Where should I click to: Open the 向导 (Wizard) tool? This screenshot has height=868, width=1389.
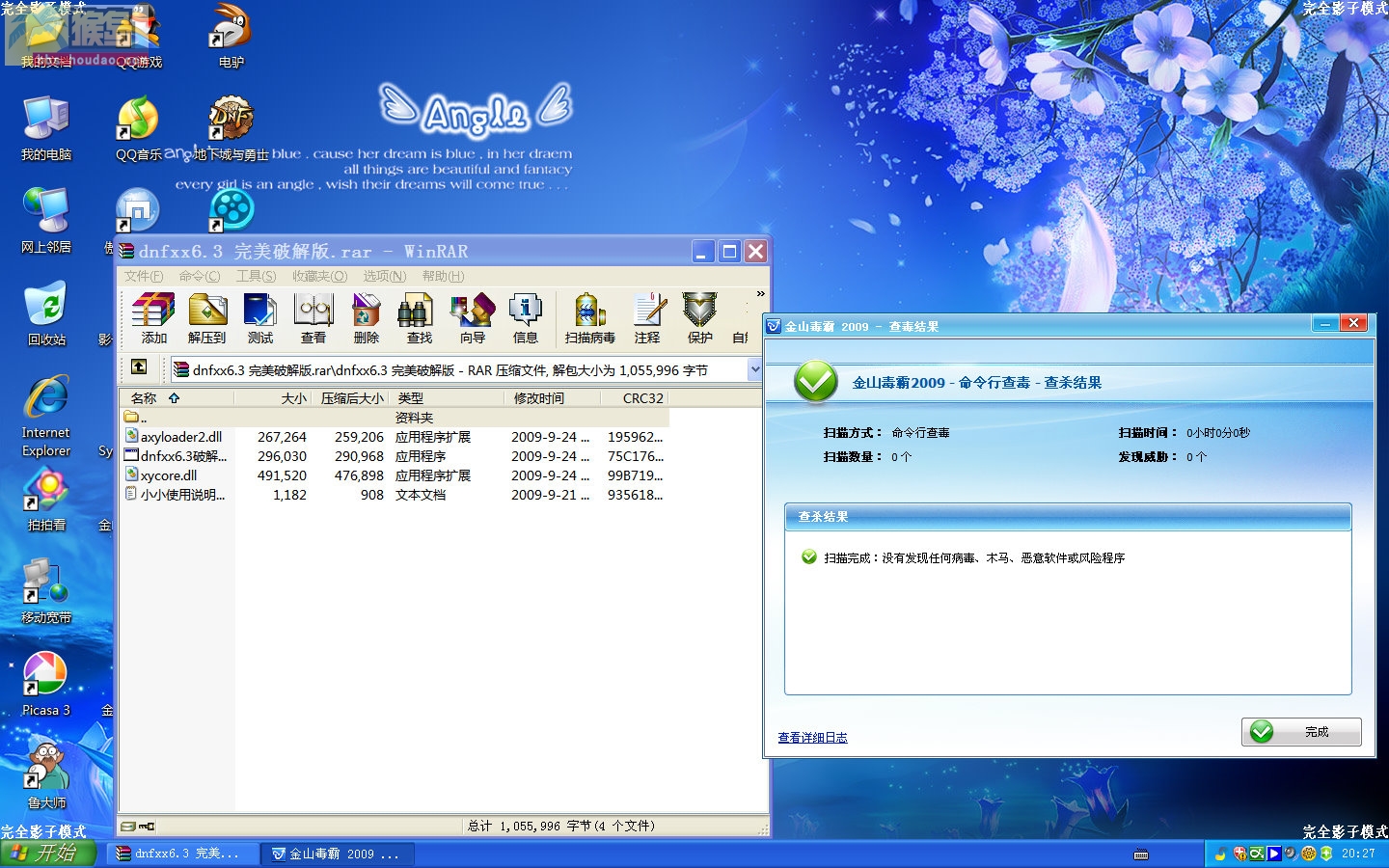tap(472, 318)
